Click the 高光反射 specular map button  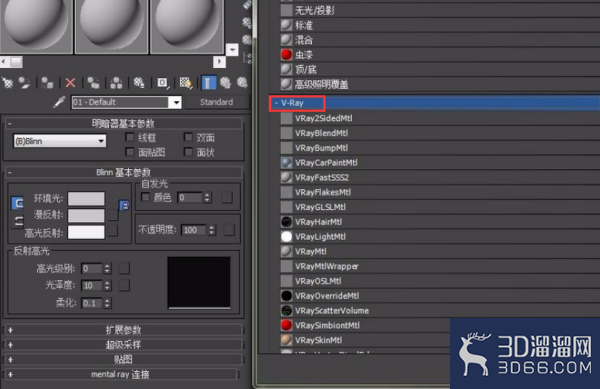click(x=113, y=231)
